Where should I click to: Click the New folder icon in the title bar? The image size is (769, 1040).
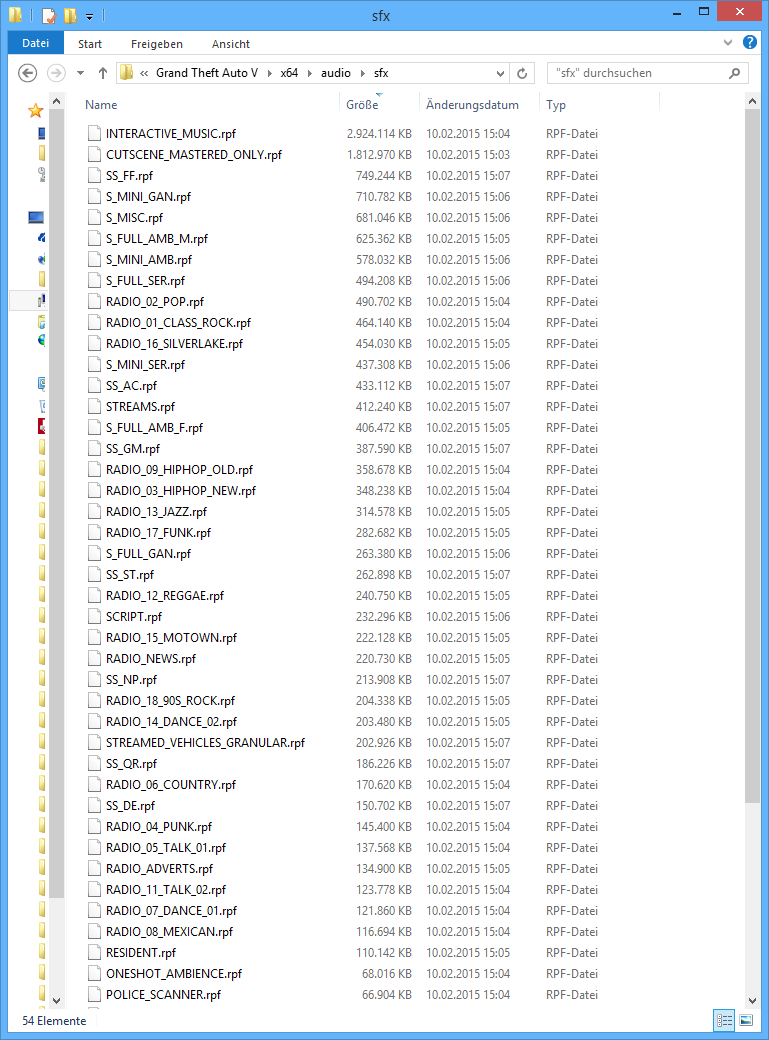[70, 15]
